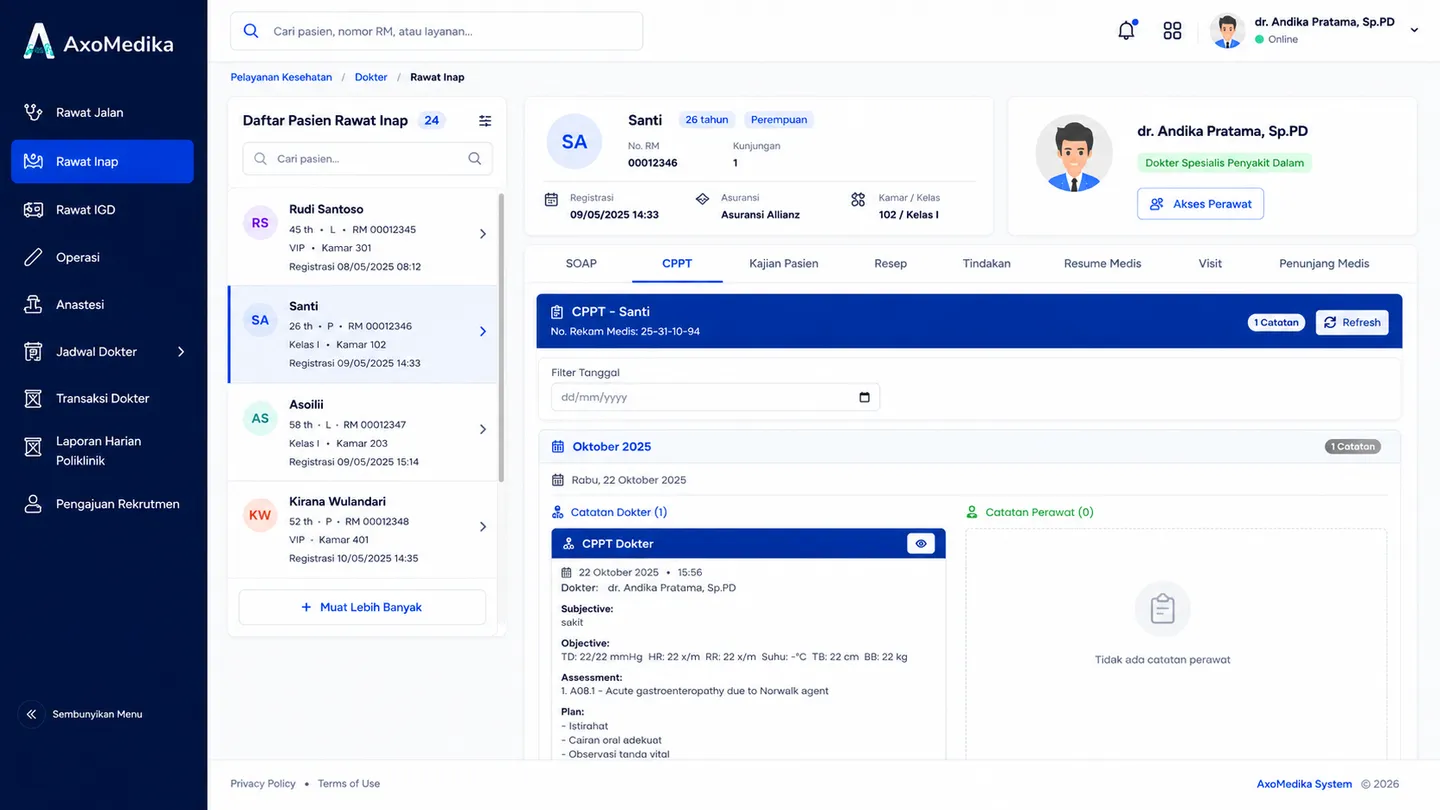Click the patient list scrollbar
1440x810 pixels.
501,337
